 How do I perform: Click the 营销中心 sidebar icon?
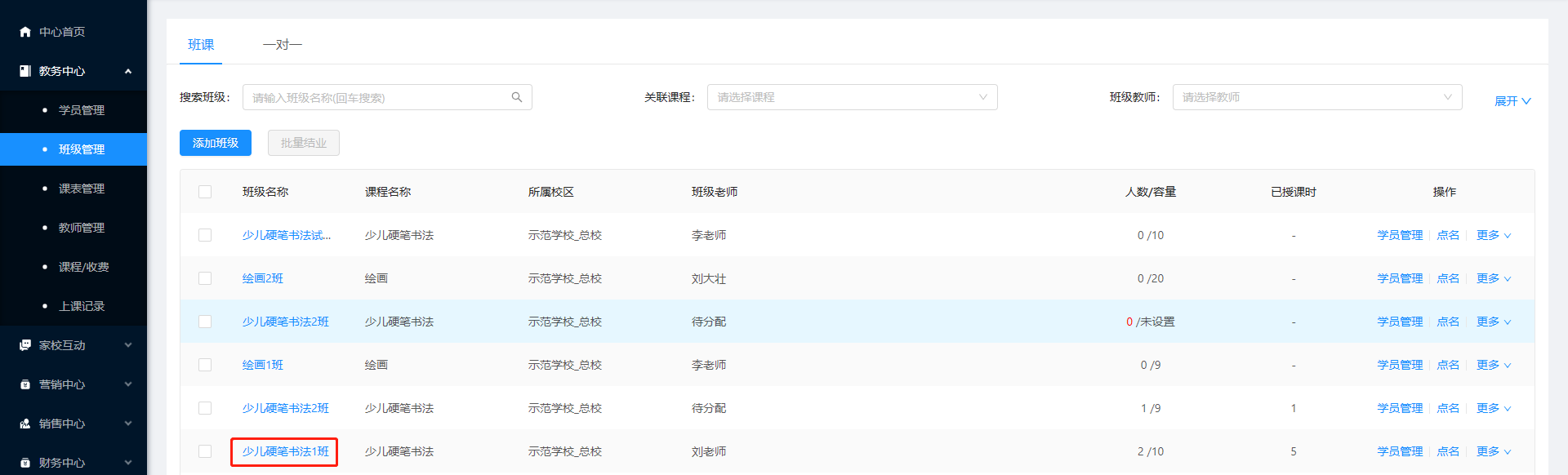pos(25,384)
